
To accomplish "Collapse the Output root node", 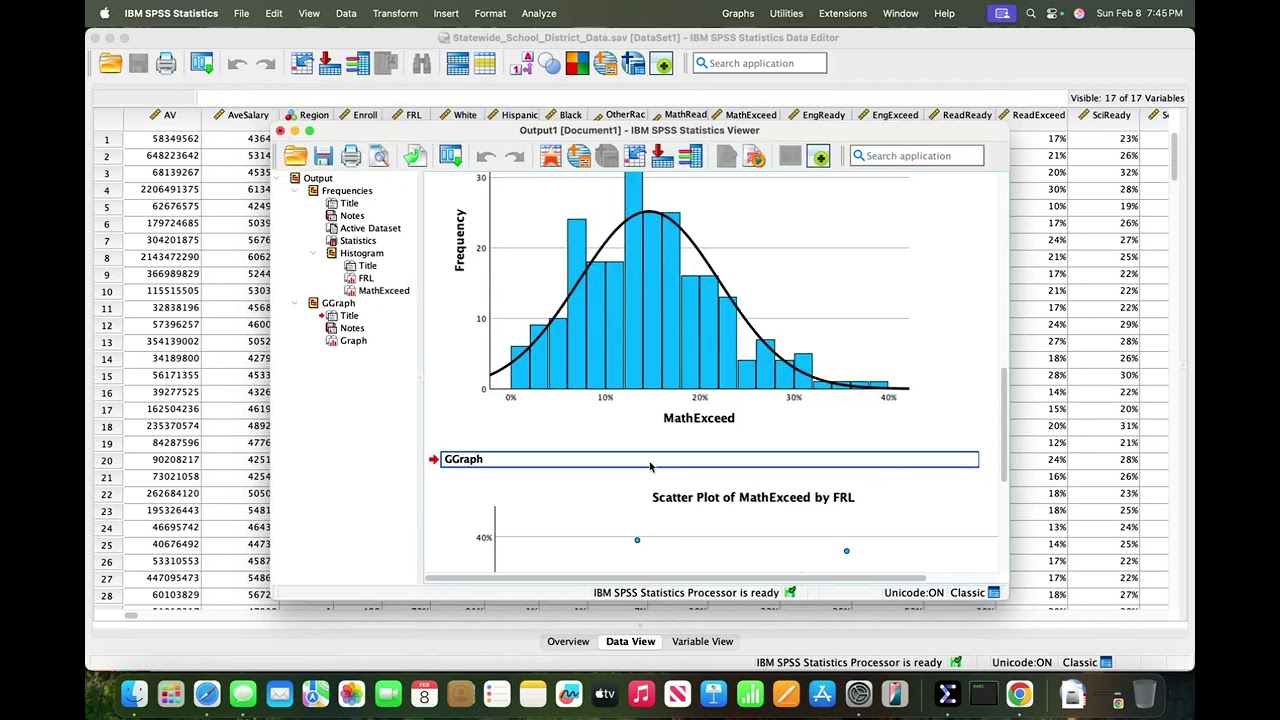I will click(279, 178).
